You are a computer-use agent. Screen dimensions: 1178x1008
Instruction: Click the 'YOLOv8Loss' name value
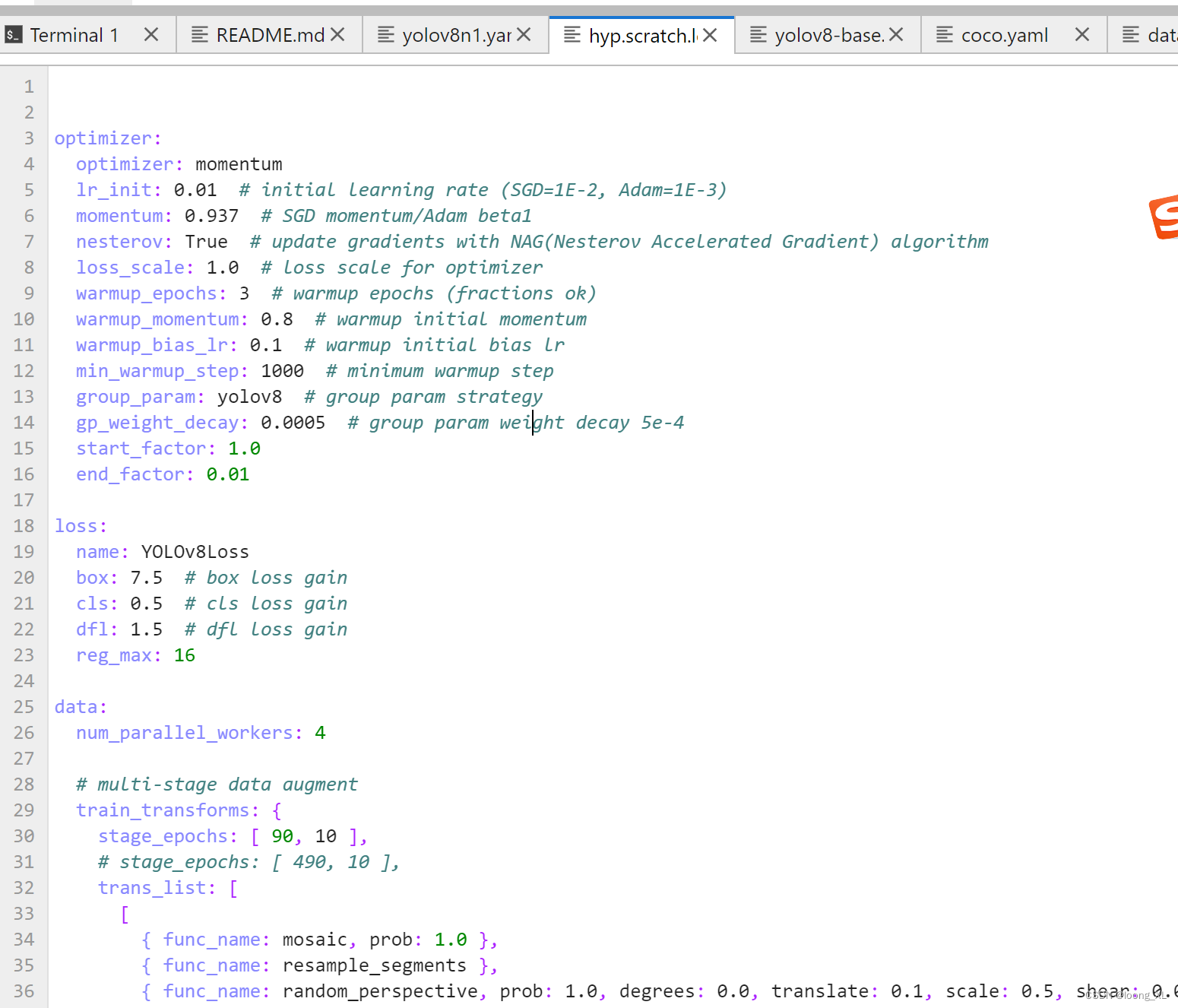[x=195, y=552]
